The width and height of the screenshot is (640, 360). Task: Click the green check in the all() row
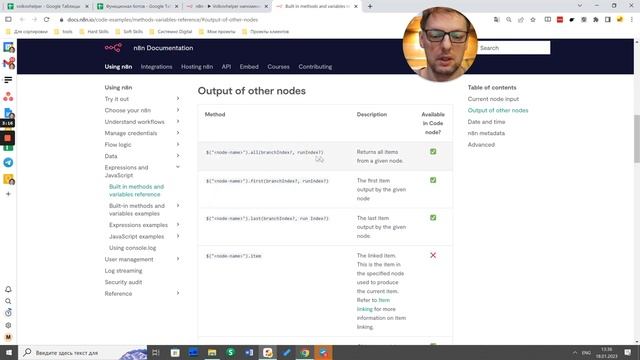click(x=433, y=151)
